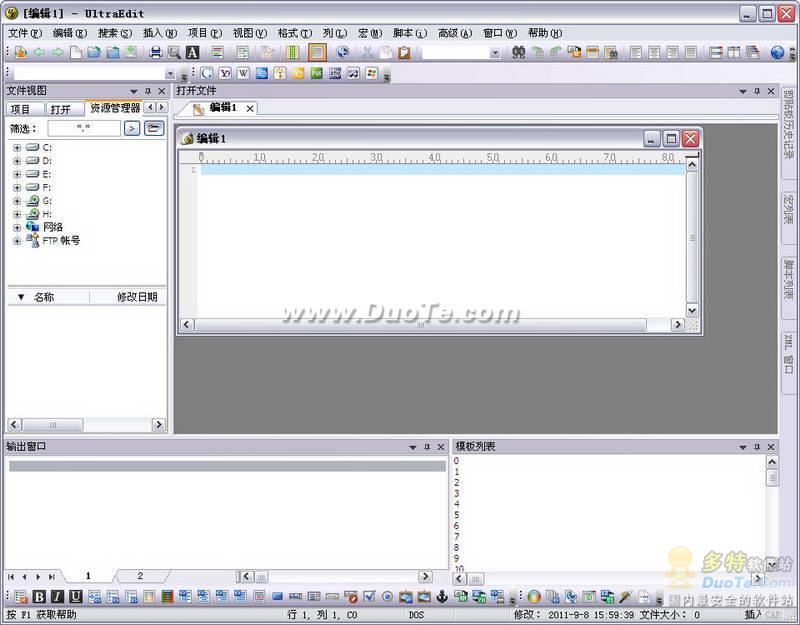Viewport: 800px width, 625px height.
Task: Click the Yahoo search toolbar icon
Action: click(225, 73)
